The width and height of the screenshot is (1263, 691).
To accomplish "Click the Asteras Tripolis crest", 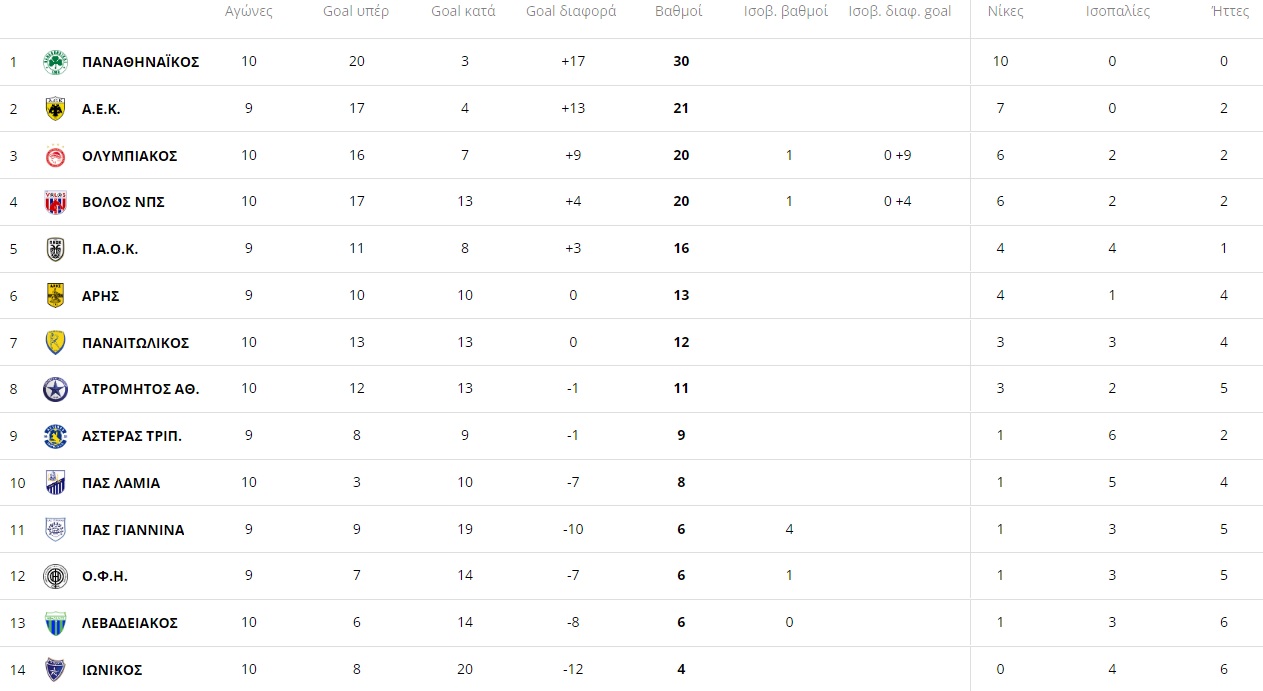I will [55, 436].
